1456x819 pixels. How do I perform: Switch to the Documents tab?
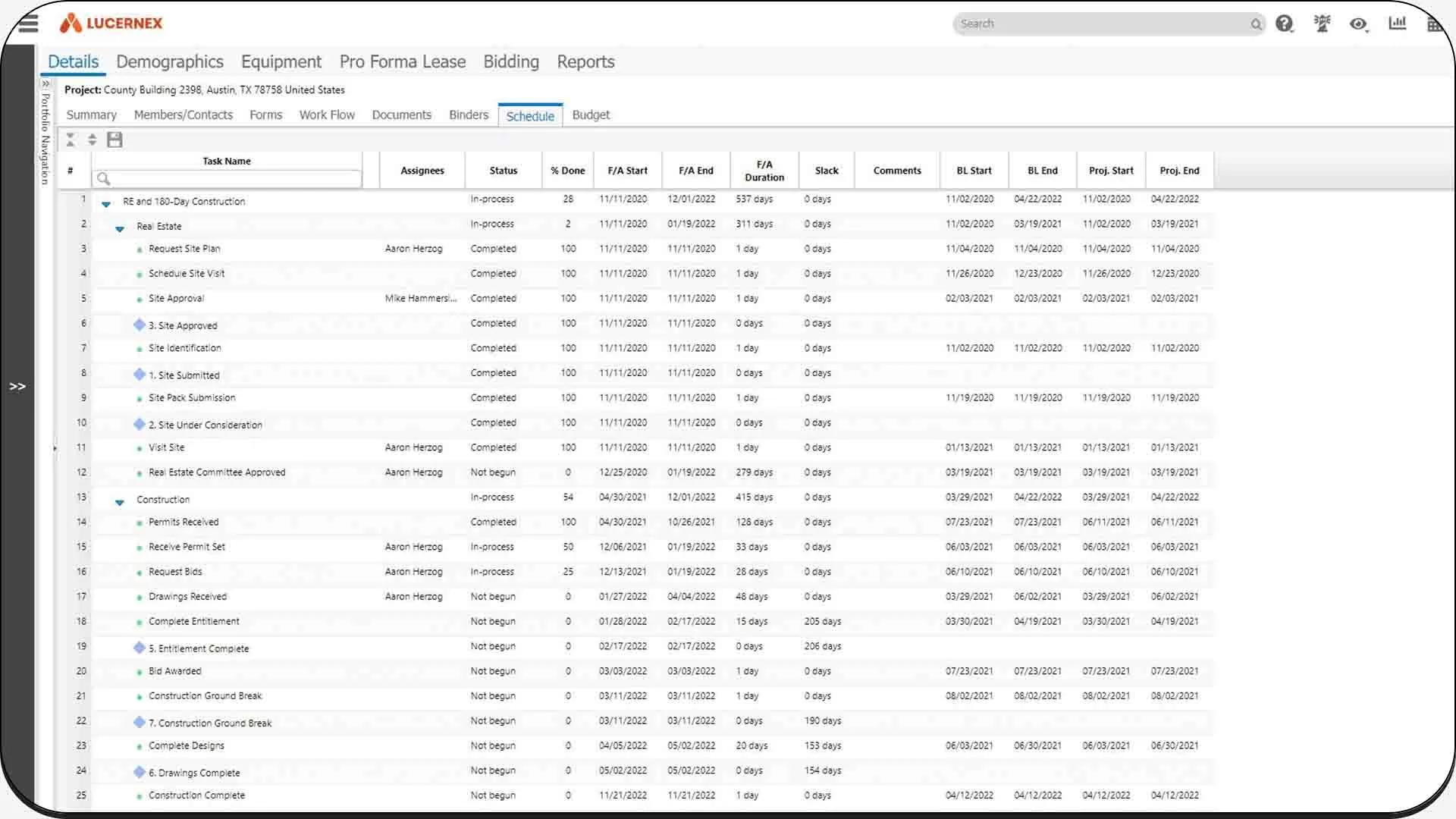(401, 115)
